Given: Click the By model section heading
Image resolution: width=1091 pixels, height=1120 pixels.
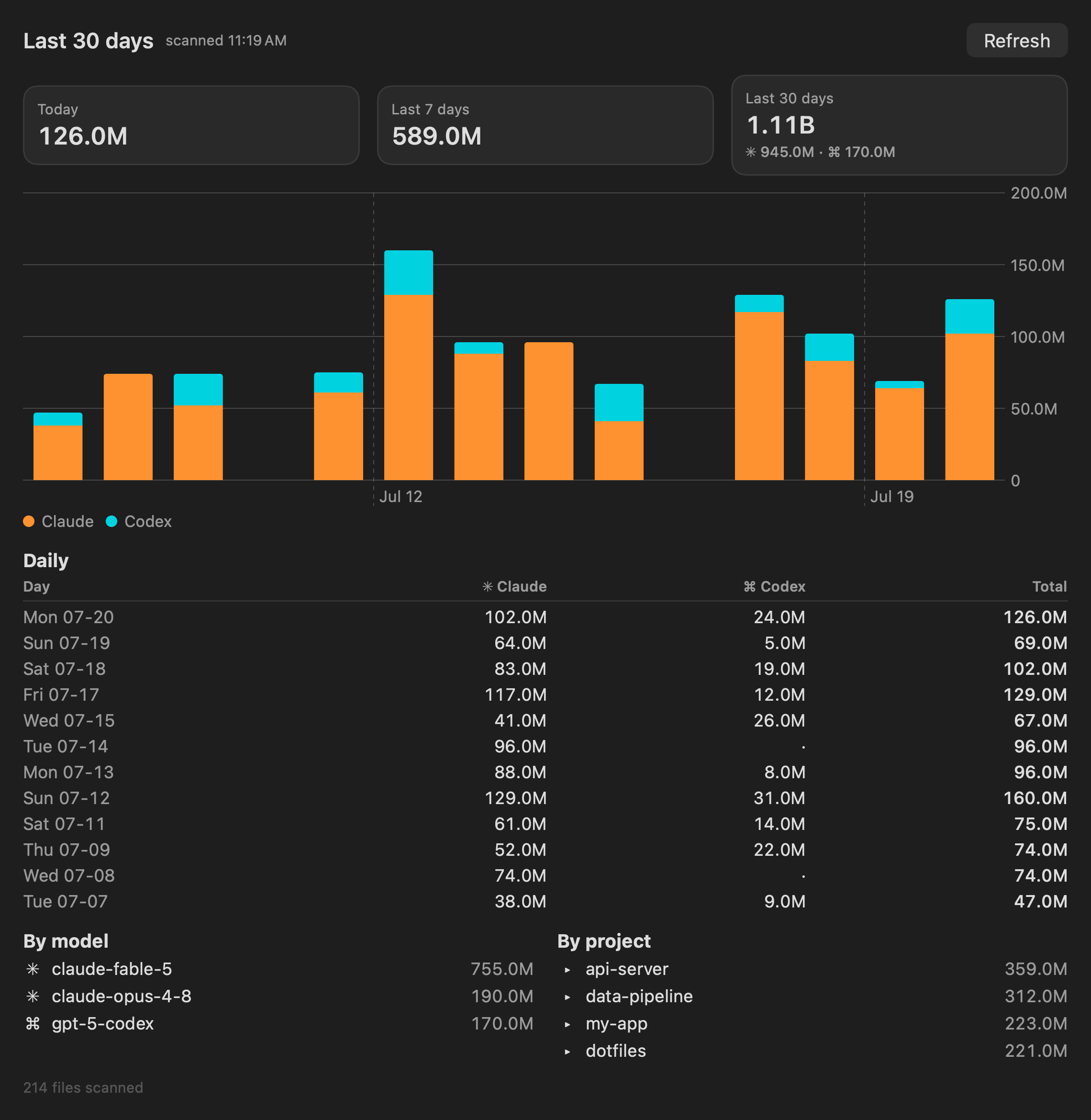Looking at the screenshot, I should click(x=66, y=941).
